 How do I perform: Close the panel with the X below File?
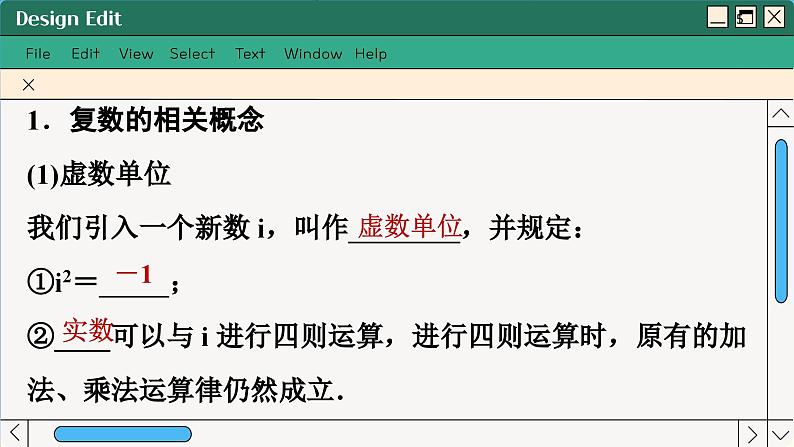(x=28, y=85)
